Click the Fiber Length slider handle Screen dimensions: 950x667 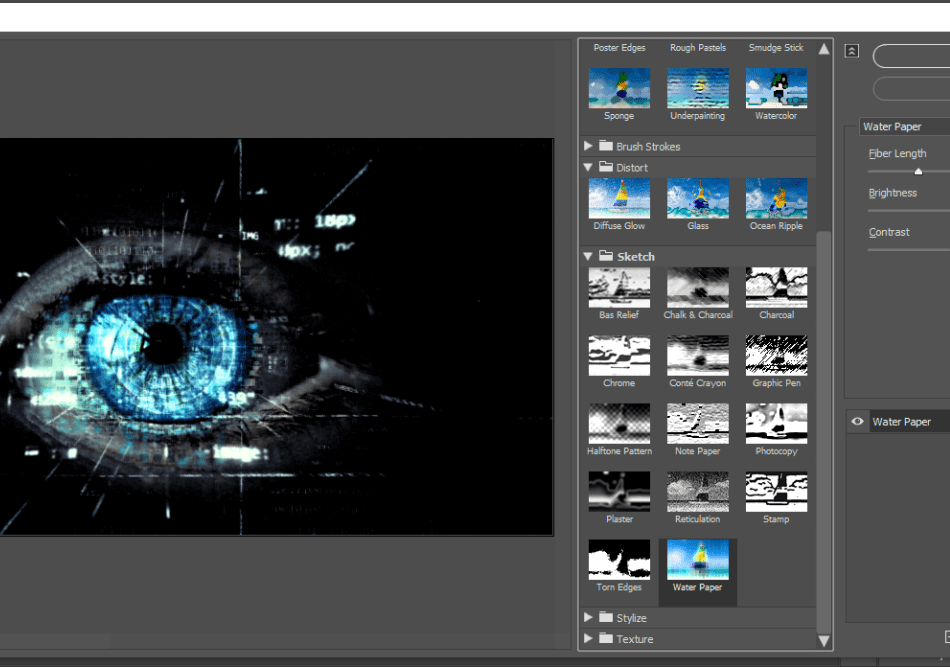918,171
